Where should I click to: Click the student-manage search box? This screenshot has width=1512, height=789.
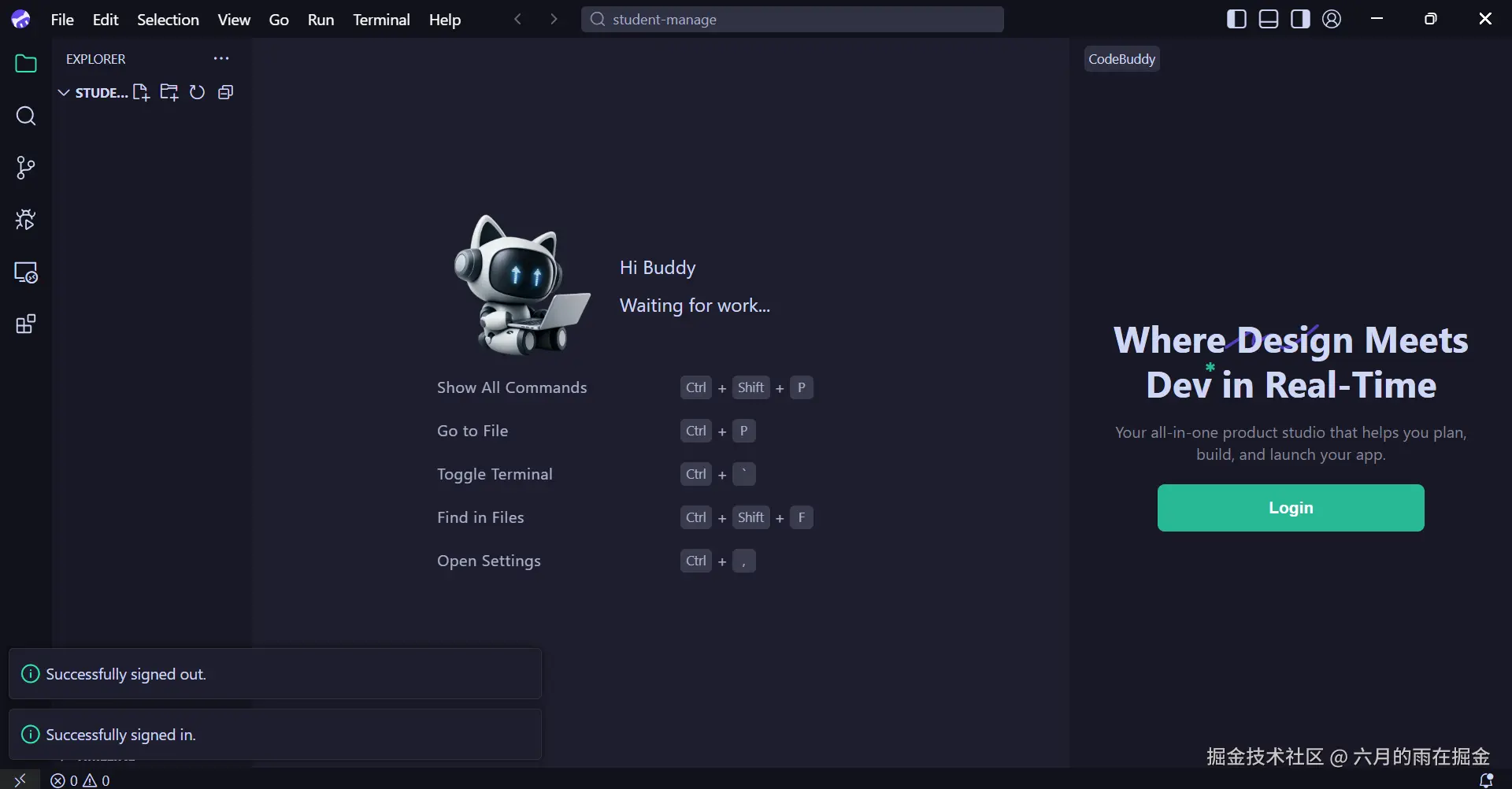(x=792, y=20)
